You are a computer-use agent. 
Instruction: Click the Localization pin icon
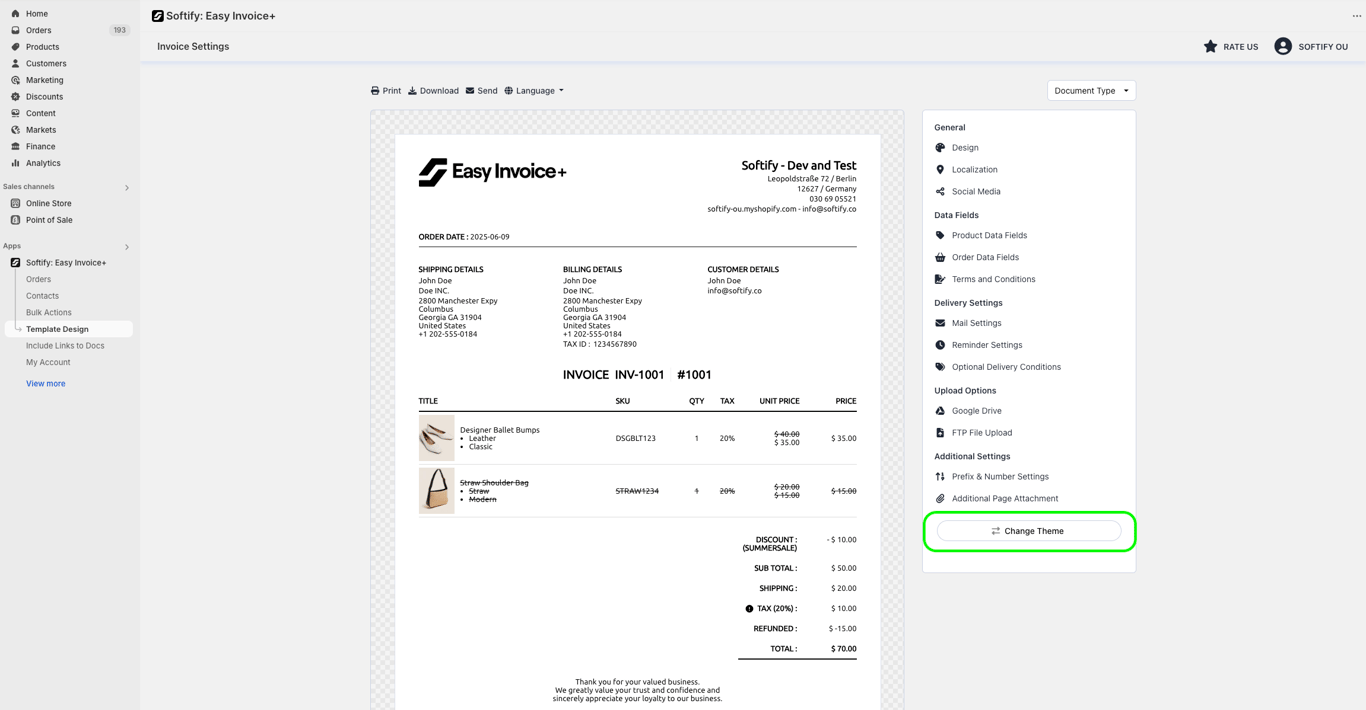940,170
